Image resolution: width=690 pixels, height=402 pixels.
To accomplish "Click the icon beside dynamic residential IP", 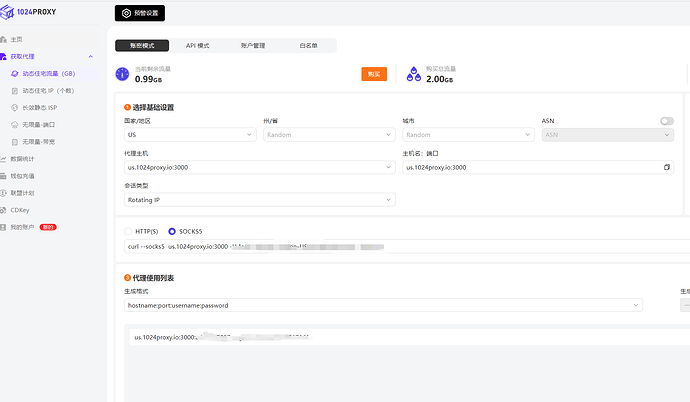I will 15,91.
